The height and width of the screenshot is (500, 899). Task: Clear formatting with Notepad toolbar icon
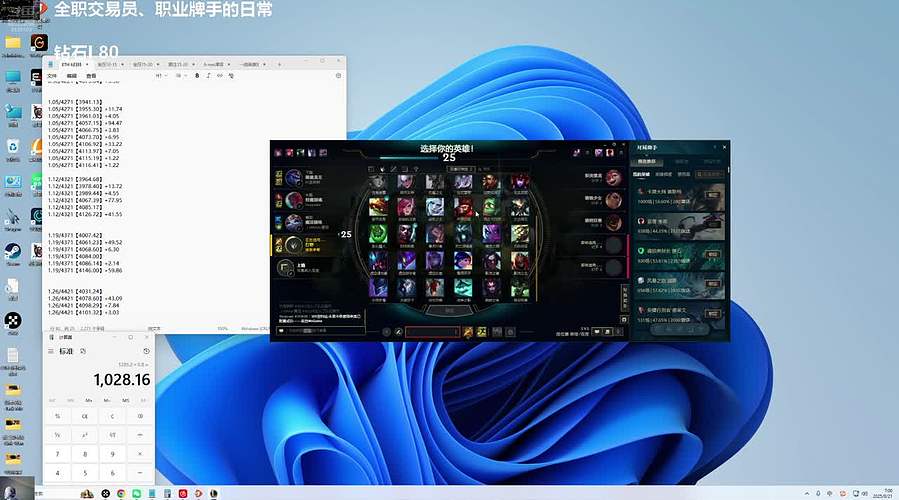[x=231, y=76]
